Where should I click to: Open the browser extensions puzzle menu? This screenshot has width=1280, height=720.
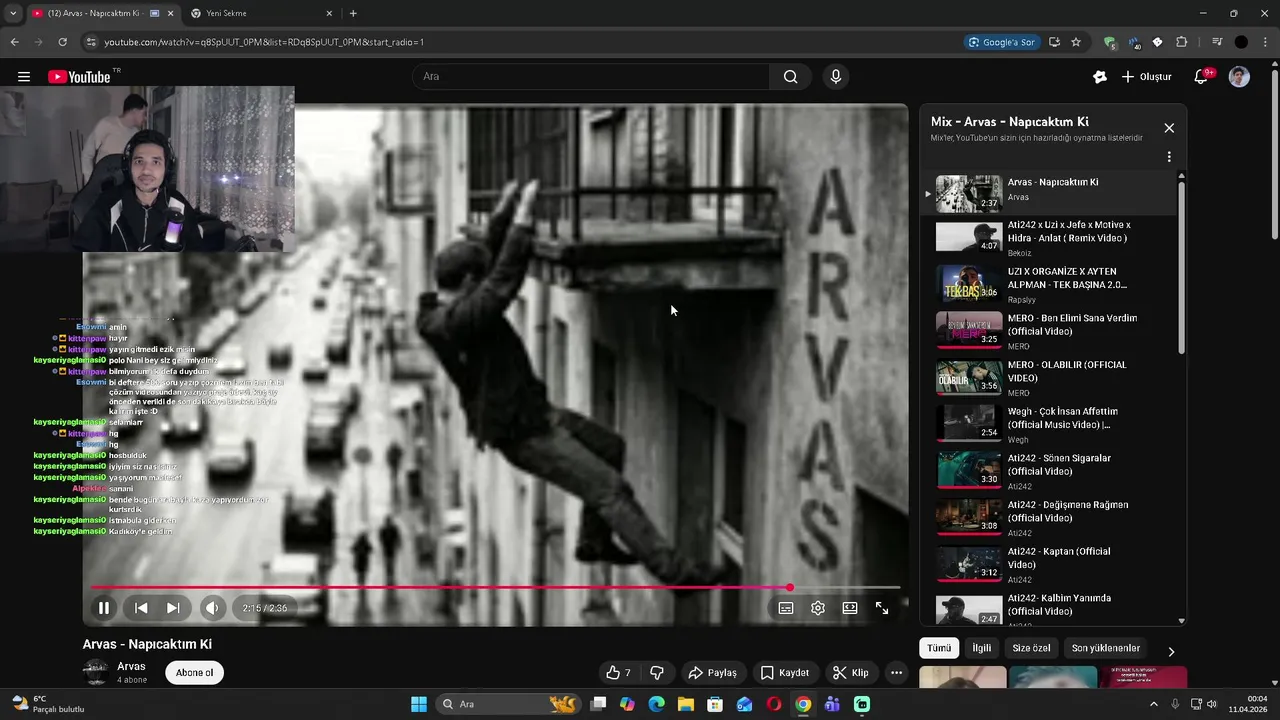1182,42
